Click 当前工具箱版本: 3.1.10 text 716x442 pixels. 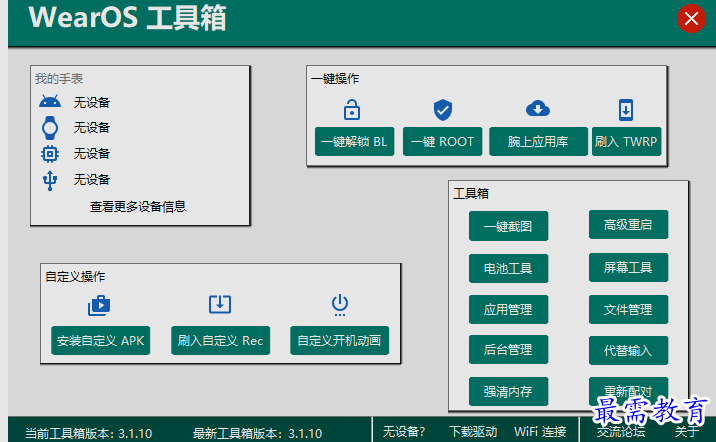tap(89, 433)
